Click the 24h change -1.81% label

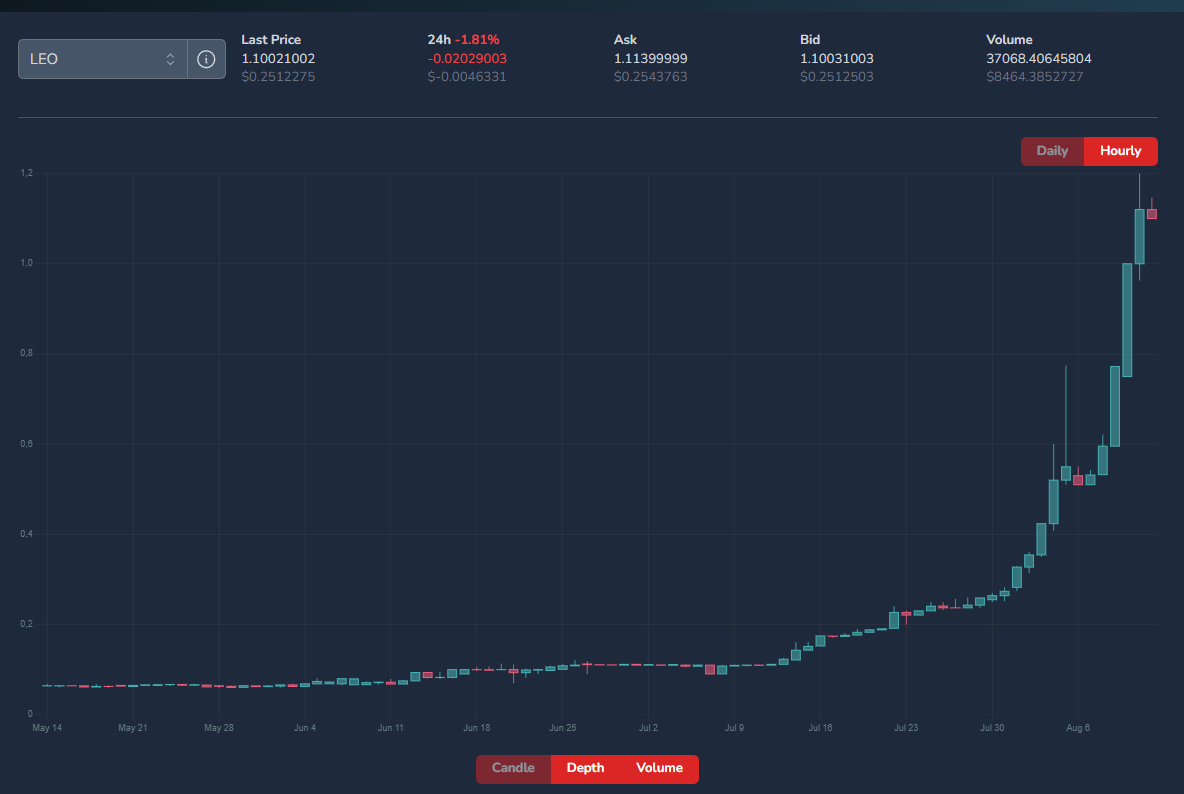(476, 39)
